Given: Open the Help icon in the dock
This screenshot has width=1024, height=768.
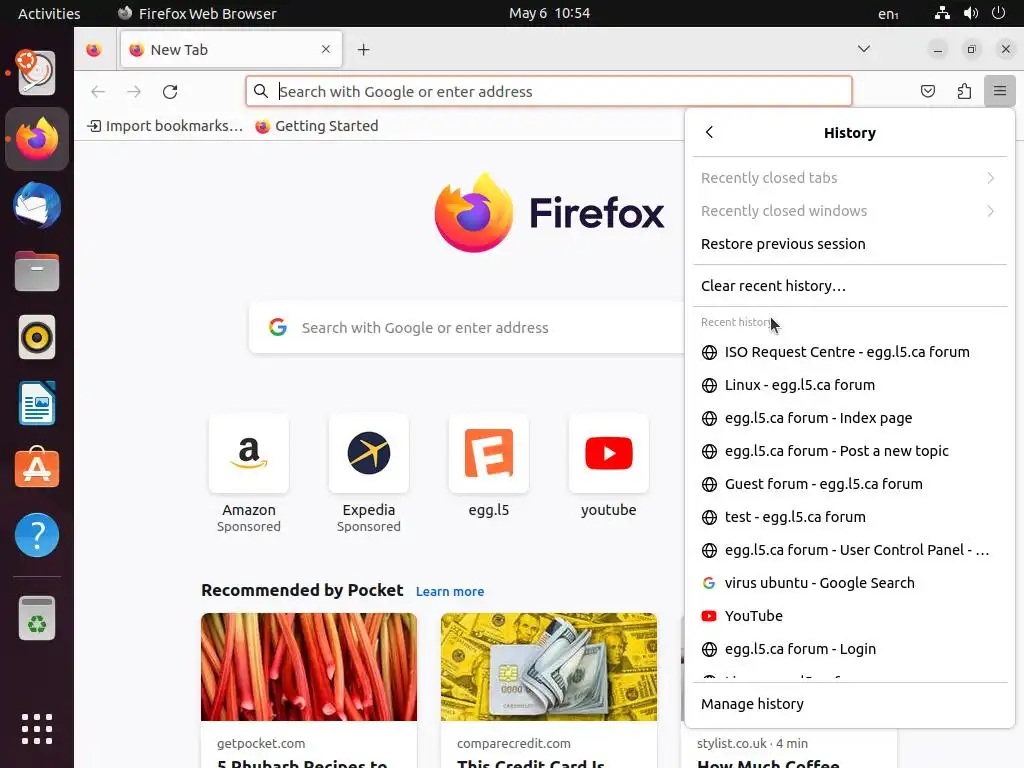Looking at the screenshot, I should (37, 535).
